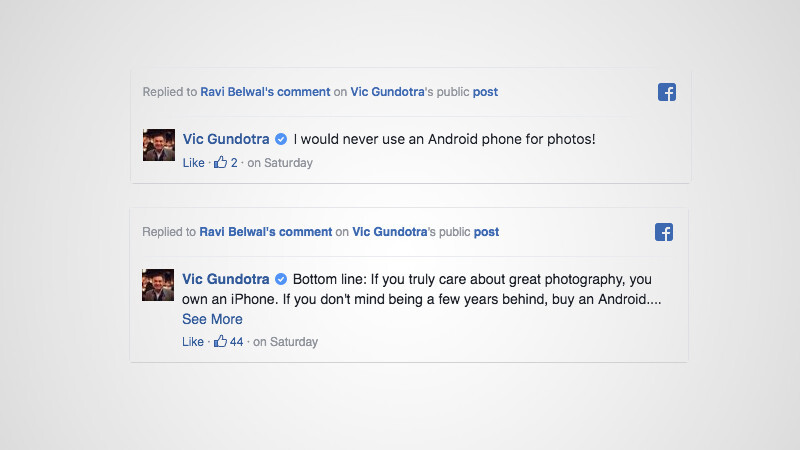
Task: Open the public post link in the second card
Action: click(486, 232)
